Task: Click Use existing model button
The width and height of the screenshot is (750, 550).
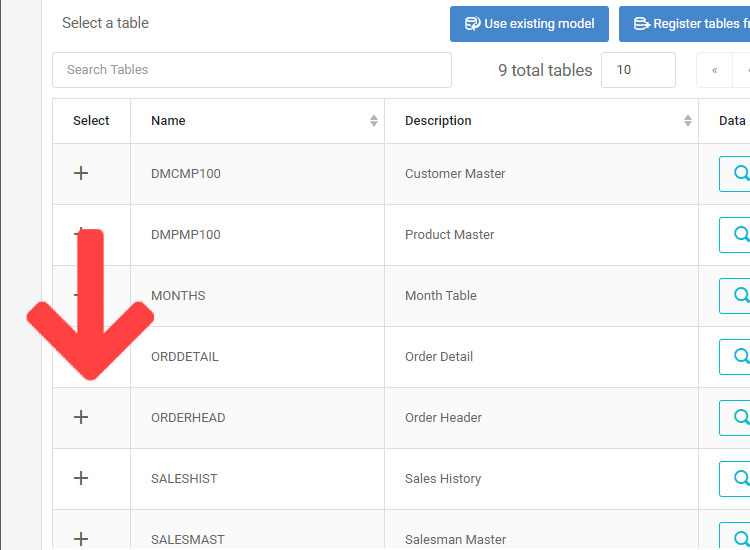Action: [x=529, y=24]
